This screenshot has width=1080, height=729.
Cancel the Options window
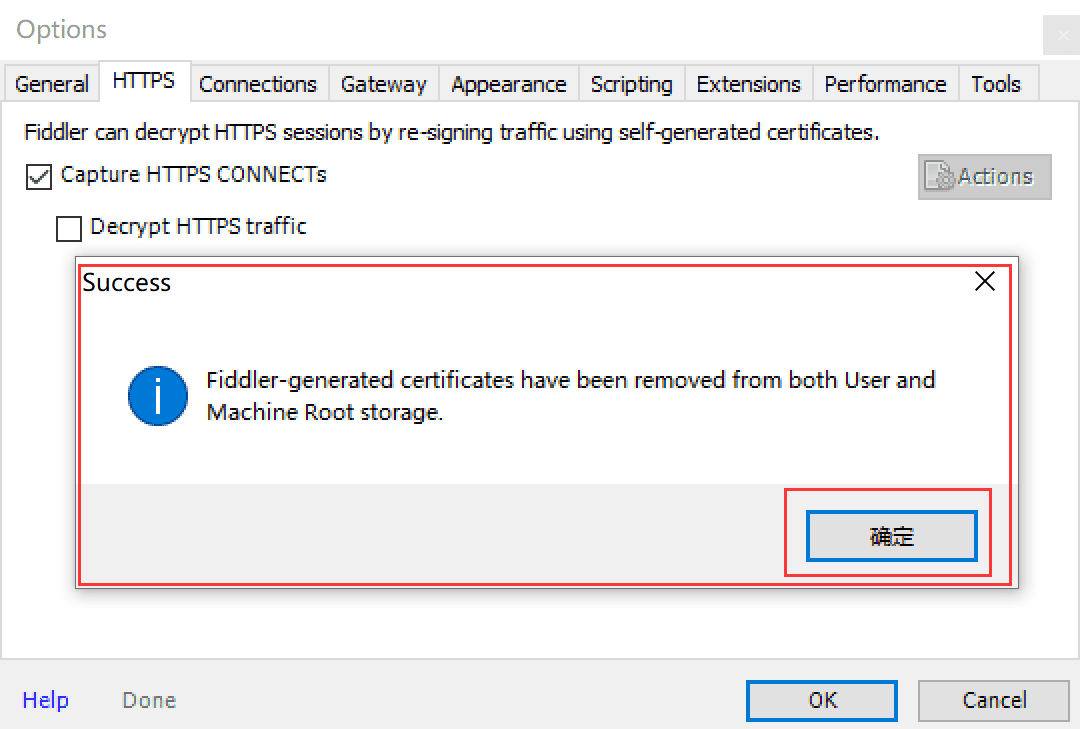[994, 701]
